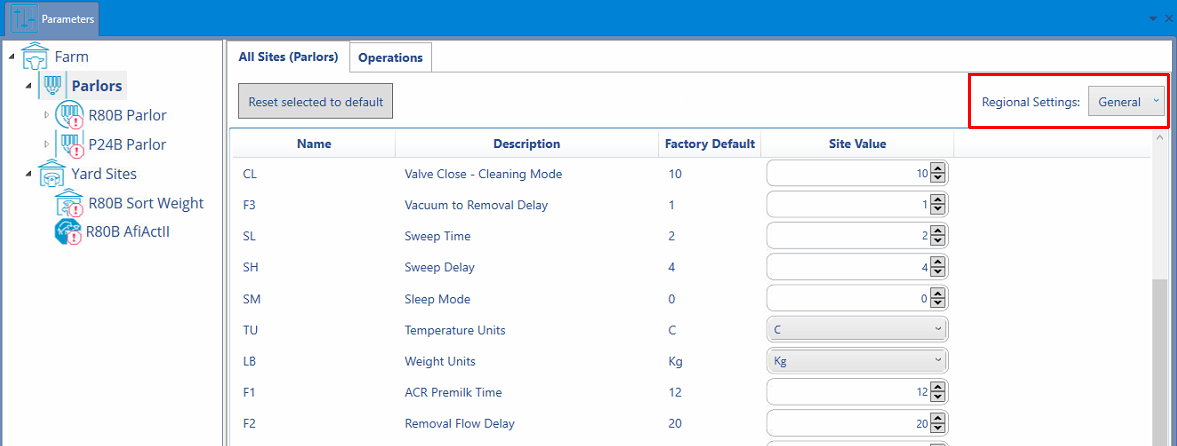Increase the Sweep Time value with up arrow
This screenshot has height=446, width=1177.
938,231
